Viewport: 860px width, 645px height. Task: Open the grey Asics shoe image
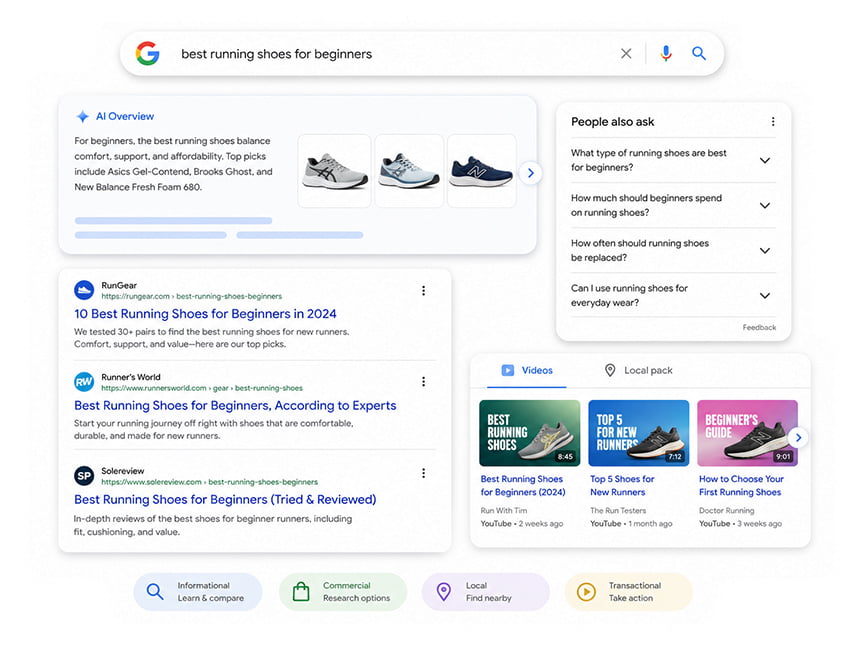[x=335, y=171]
